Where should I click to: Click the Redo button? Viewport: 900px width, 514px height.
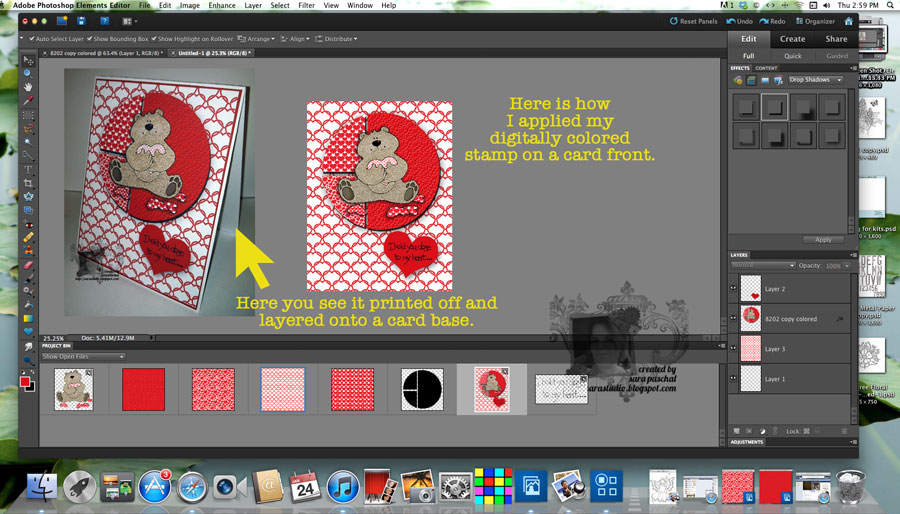click(772, 21)
